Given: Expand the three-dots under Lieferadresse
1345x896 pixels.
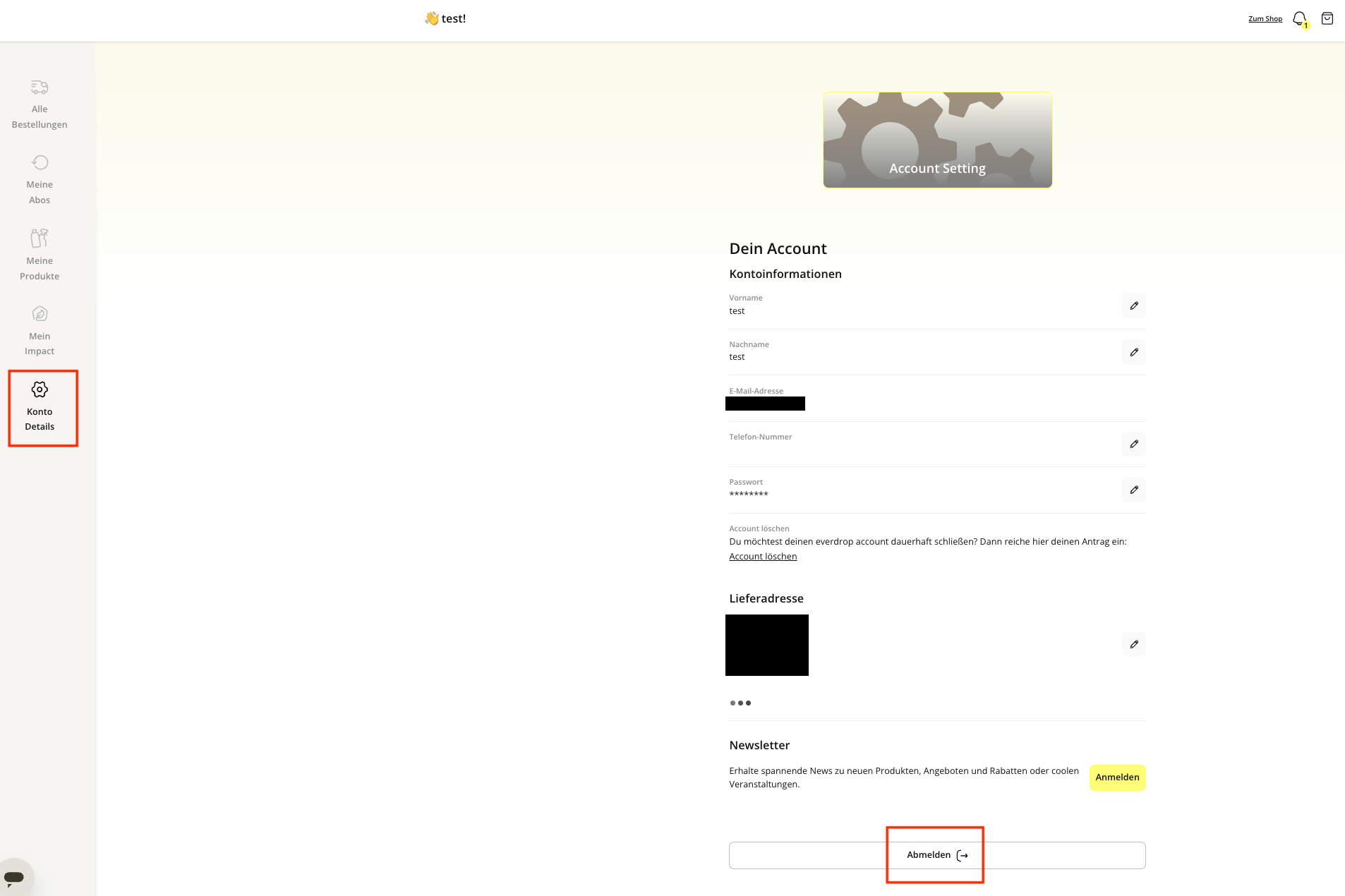Looking at the screenshot, I should pyautogui.click(x=740, y=703).
